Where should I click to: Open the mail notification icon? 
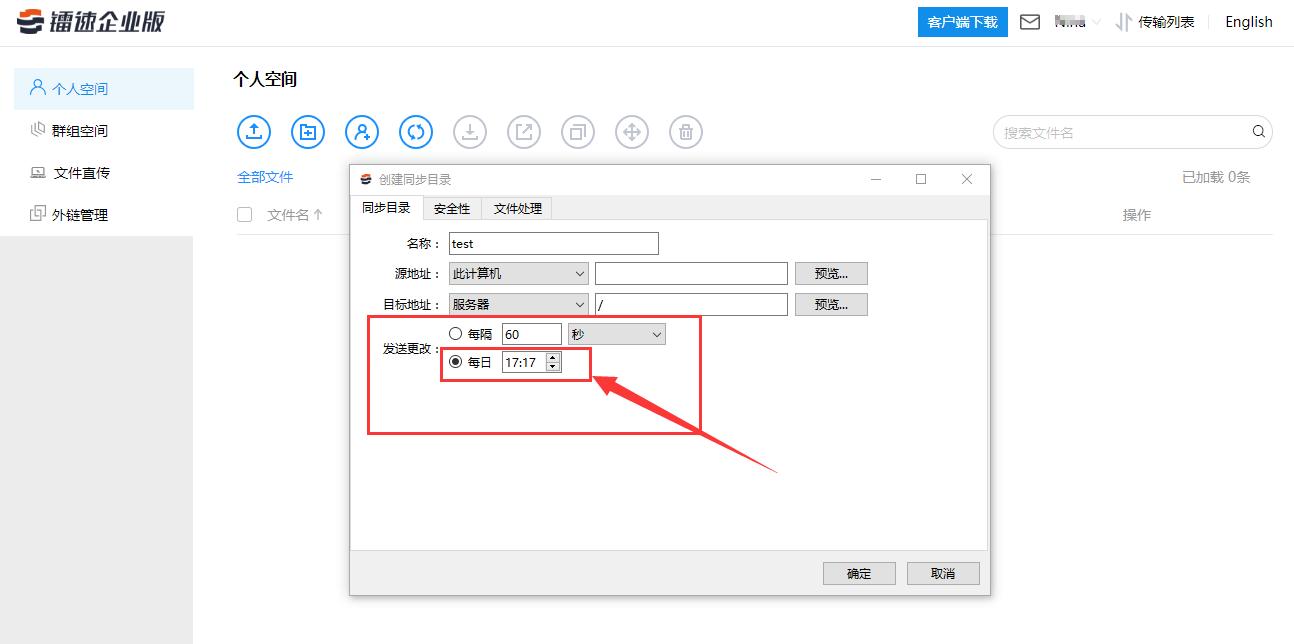coord(1030,21)
